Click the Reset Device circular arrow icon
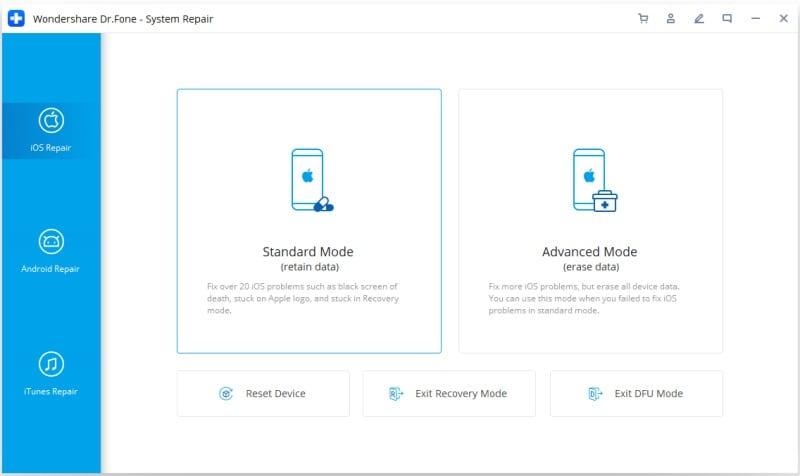Viewport: 800px width, 476px height. tap(226, 394)
